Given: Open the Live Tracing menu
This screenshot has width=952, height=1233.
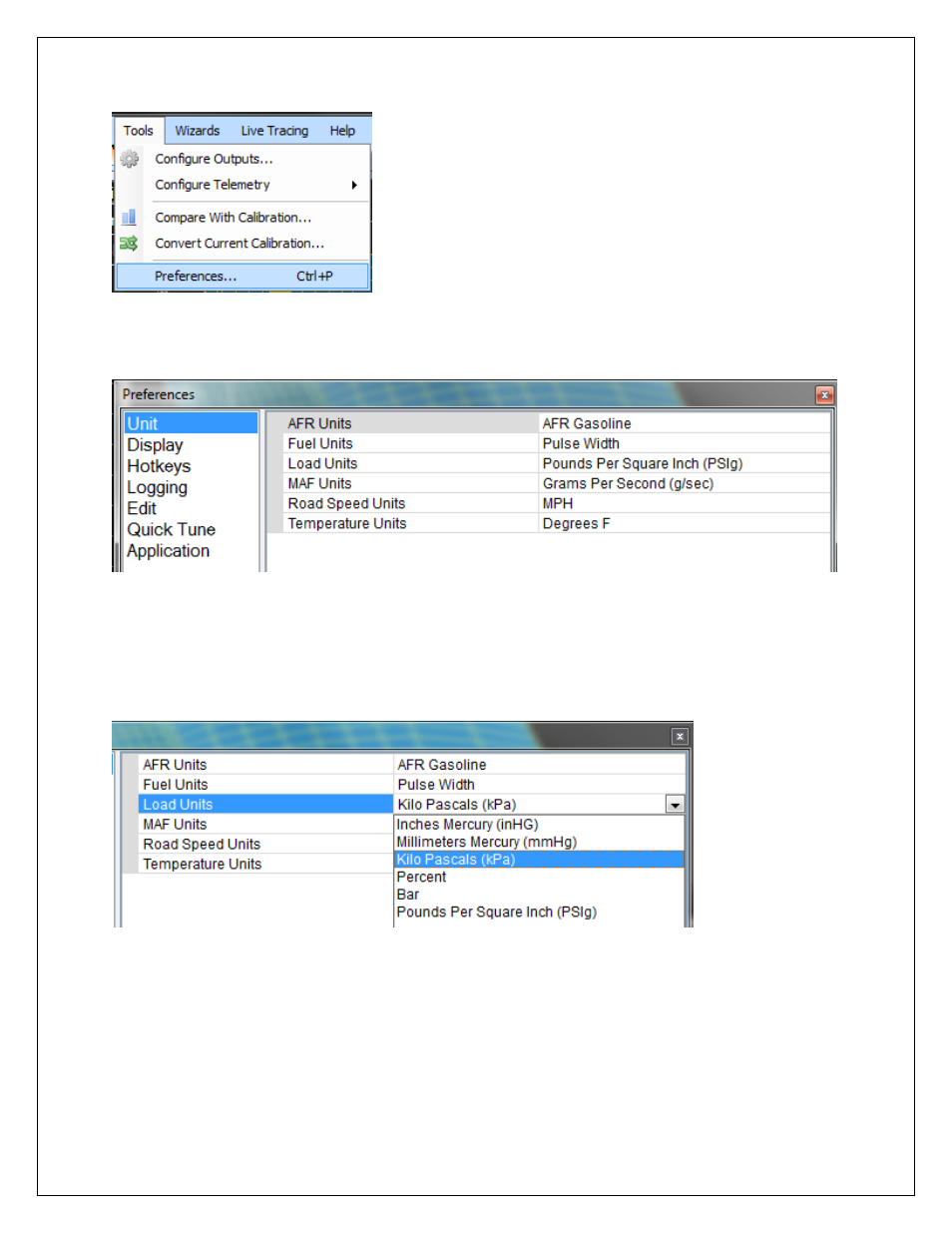Looking at the screenshot, I should click(274, 131).
